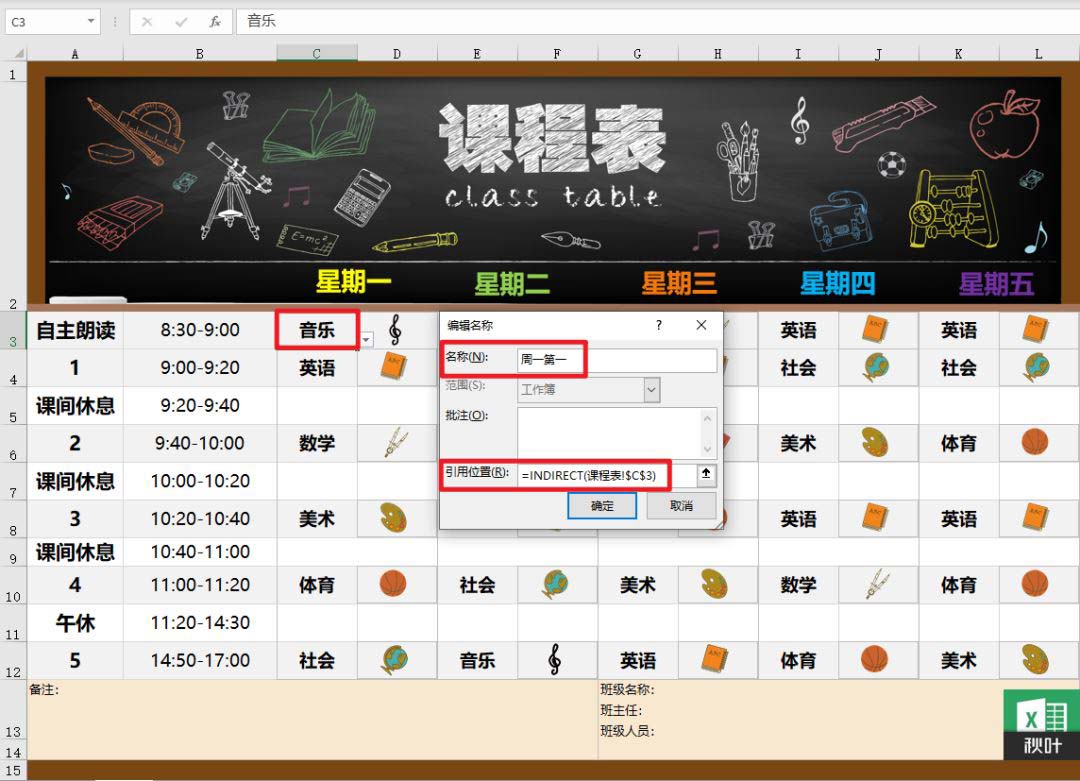Close the 编辑名称 dialog
The width and height of the screenshot is (1080, 781).
[x=701, y=325]
